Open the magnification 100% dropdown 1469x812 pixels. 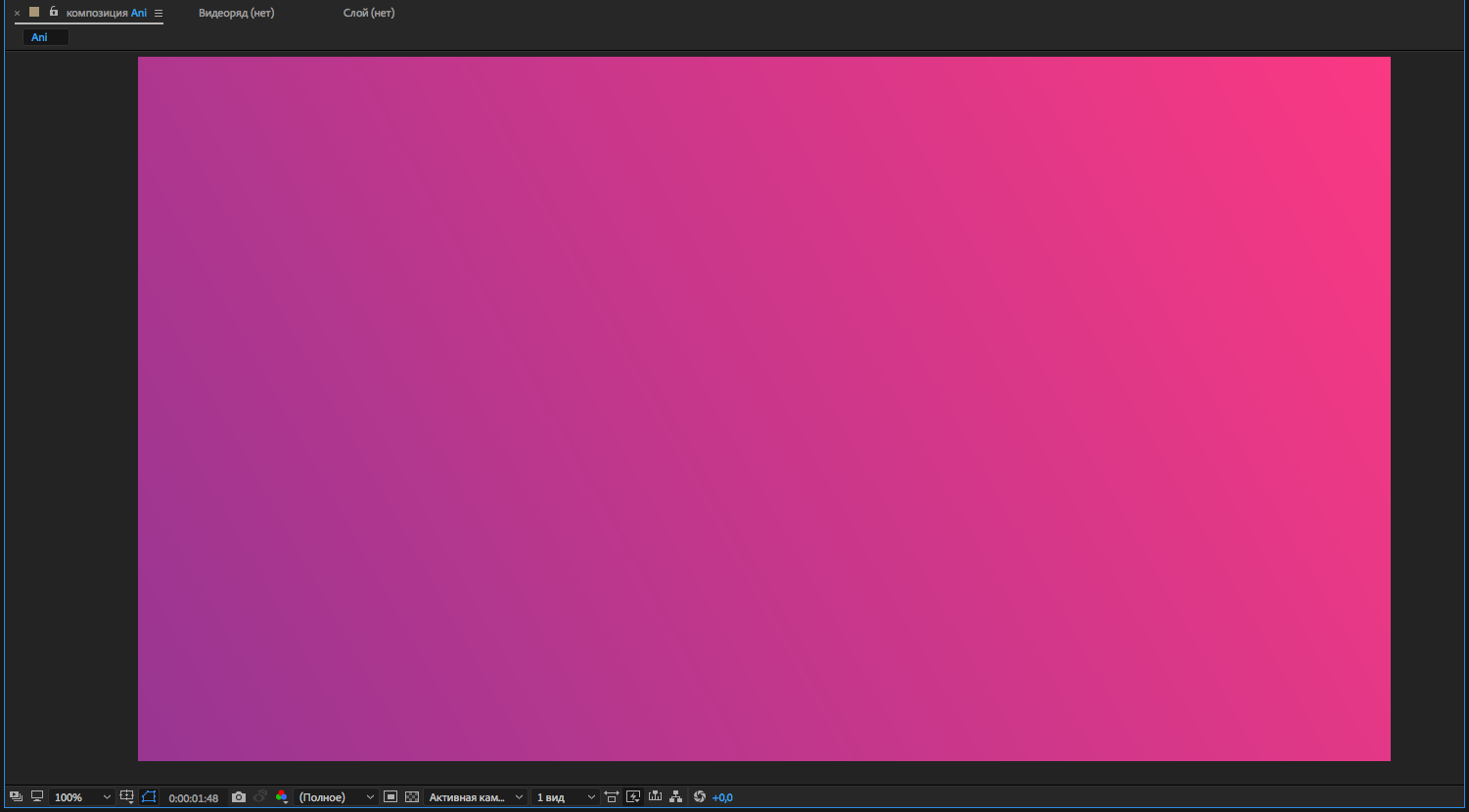[x=83, y=796]
